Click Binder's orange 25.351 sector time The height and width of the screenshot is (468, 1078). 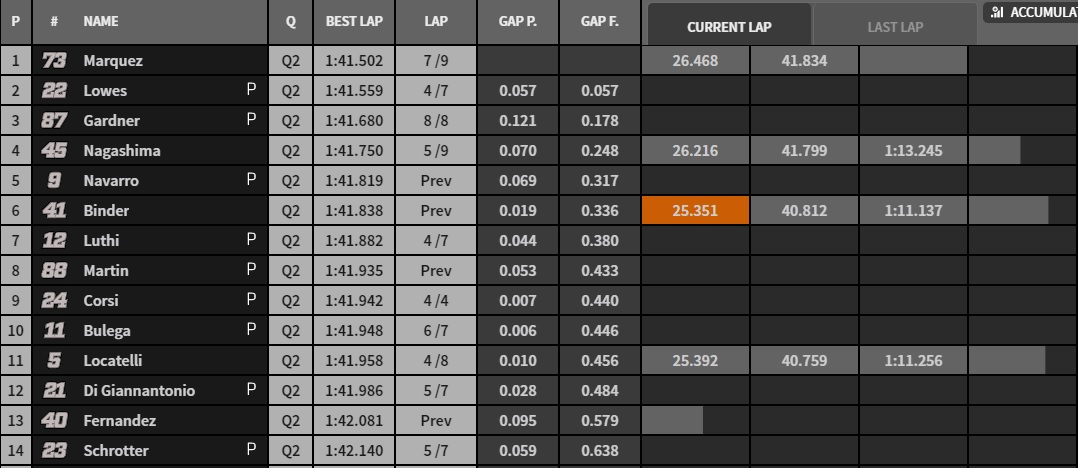(x=695, y=211)
